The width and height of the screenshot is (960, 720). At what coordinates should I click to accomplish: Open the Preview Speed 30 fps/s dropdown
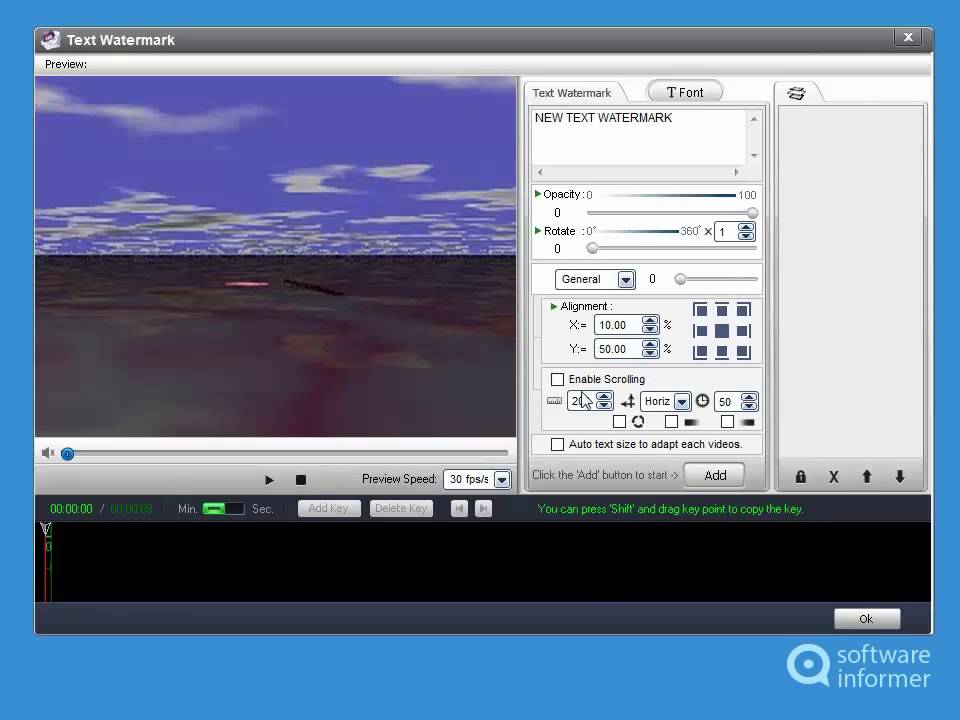[x=502, y=479]
